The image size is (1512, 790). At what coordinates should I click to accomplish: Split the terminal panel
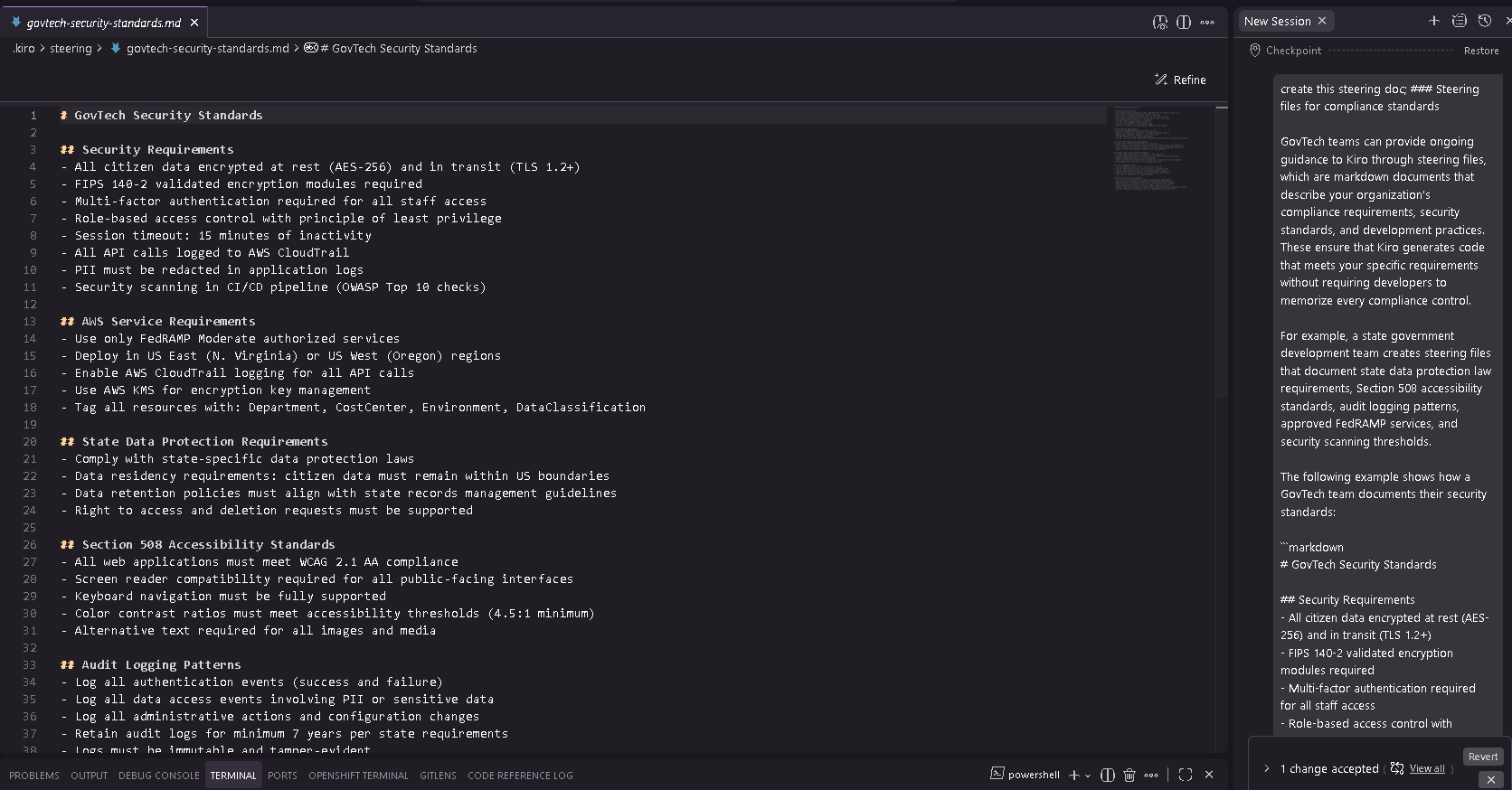[x=1107, y=775]
